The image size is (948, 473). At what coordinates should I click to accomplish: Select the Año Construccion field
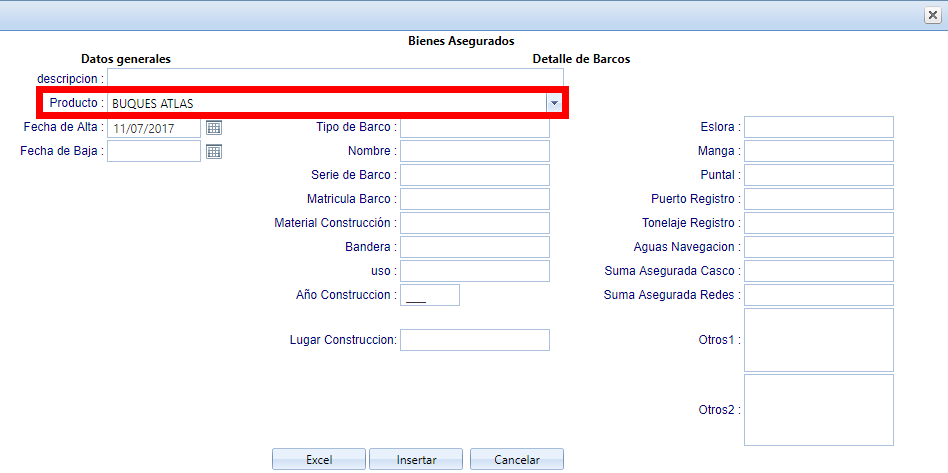pos(429,295)
